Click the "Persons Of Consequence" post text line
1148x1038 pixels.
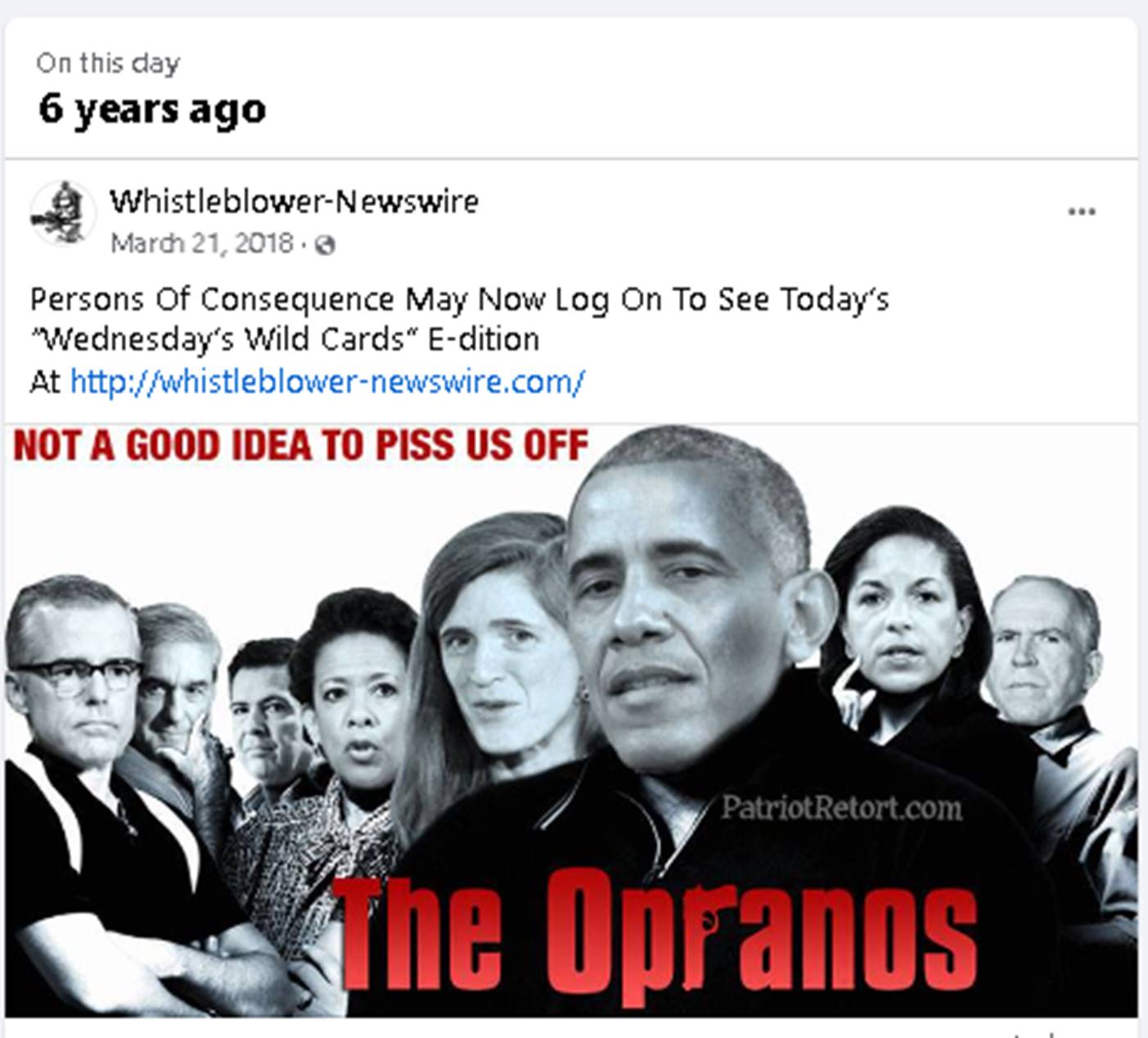(x=459, y=300)
